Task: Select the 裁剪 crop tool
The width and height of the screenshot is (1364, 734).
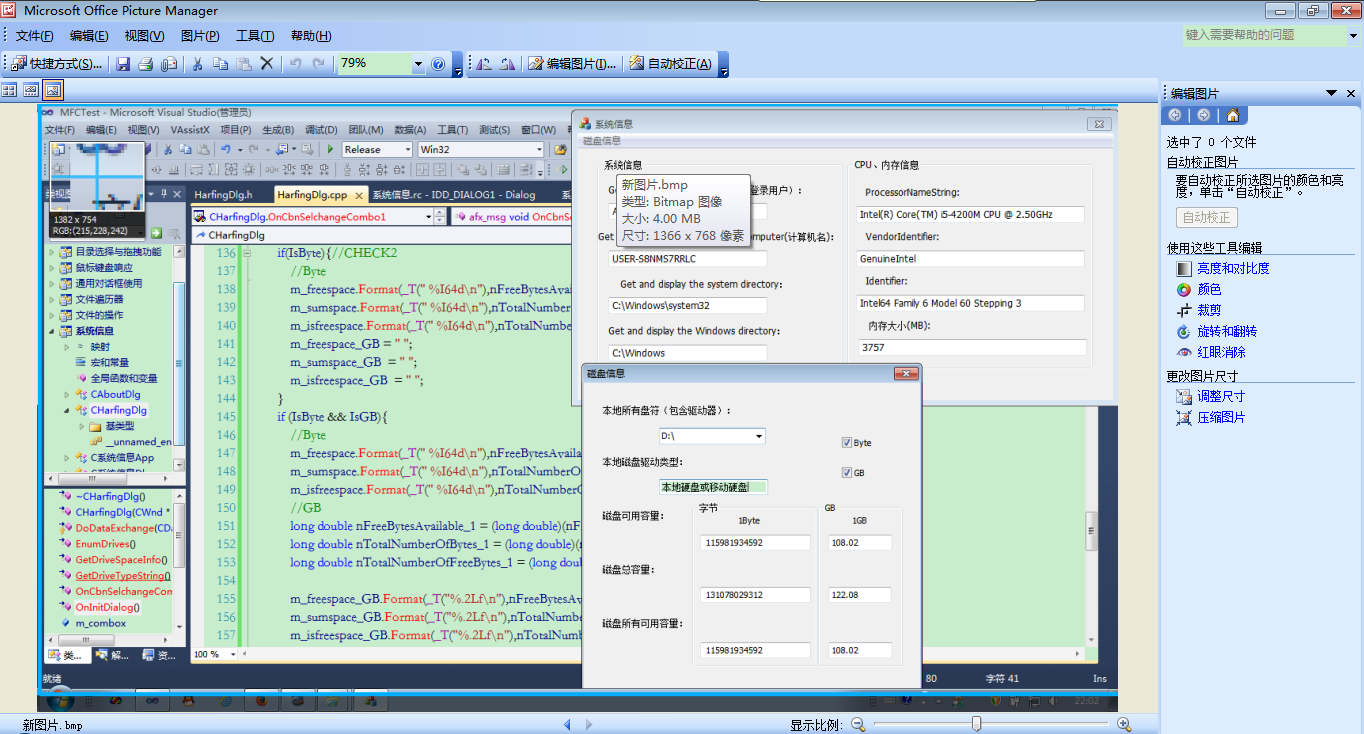Action: point(1199,310)
